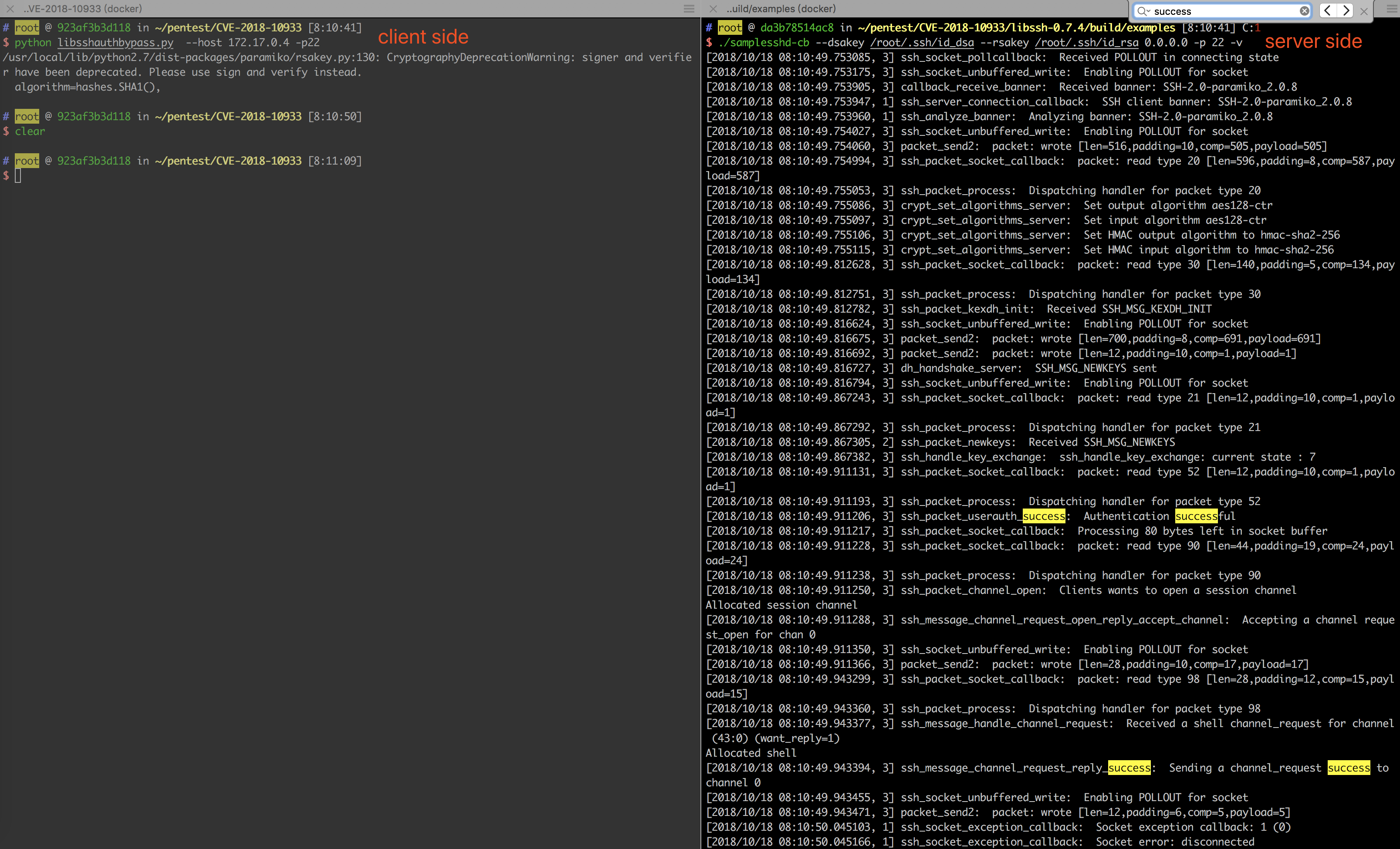The height and width of the screenshot is (849, 1400).
Task: Click the "Socket error: disconnected" text
Action: point(1175,842)
